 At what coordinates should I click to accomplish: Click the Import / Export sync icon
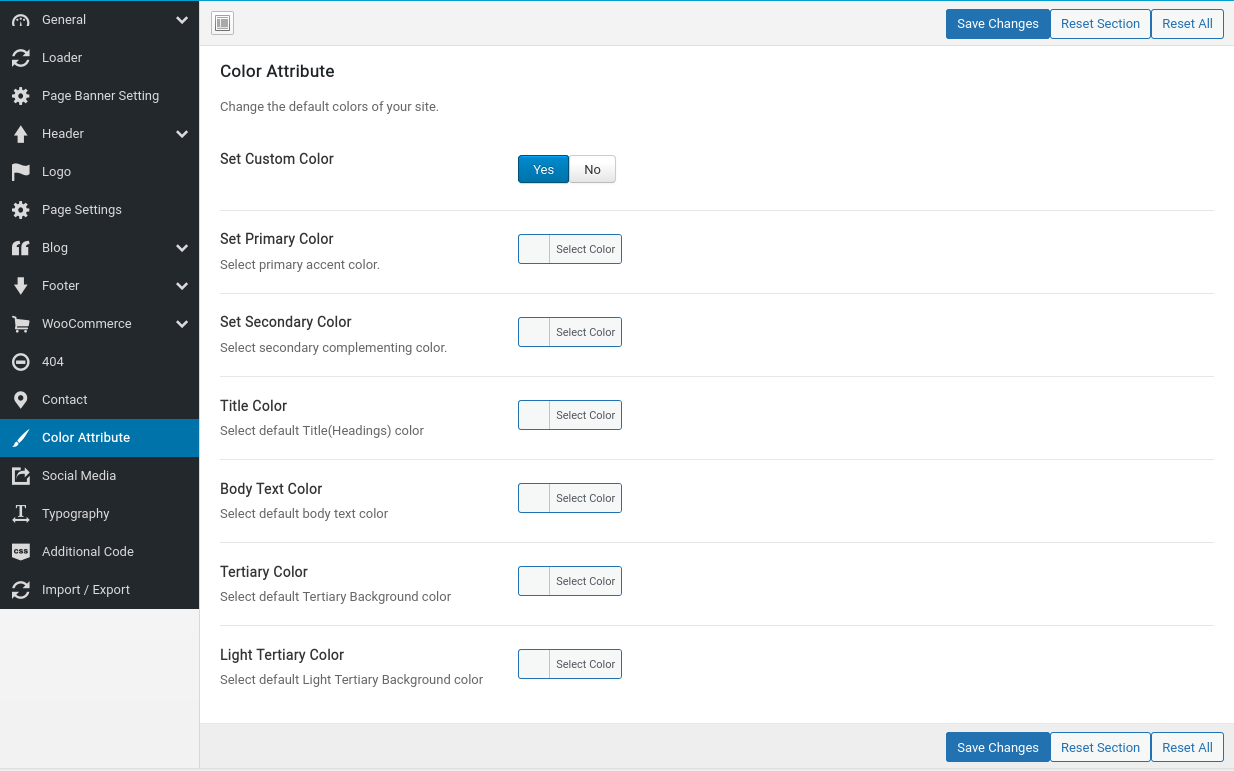21,590
